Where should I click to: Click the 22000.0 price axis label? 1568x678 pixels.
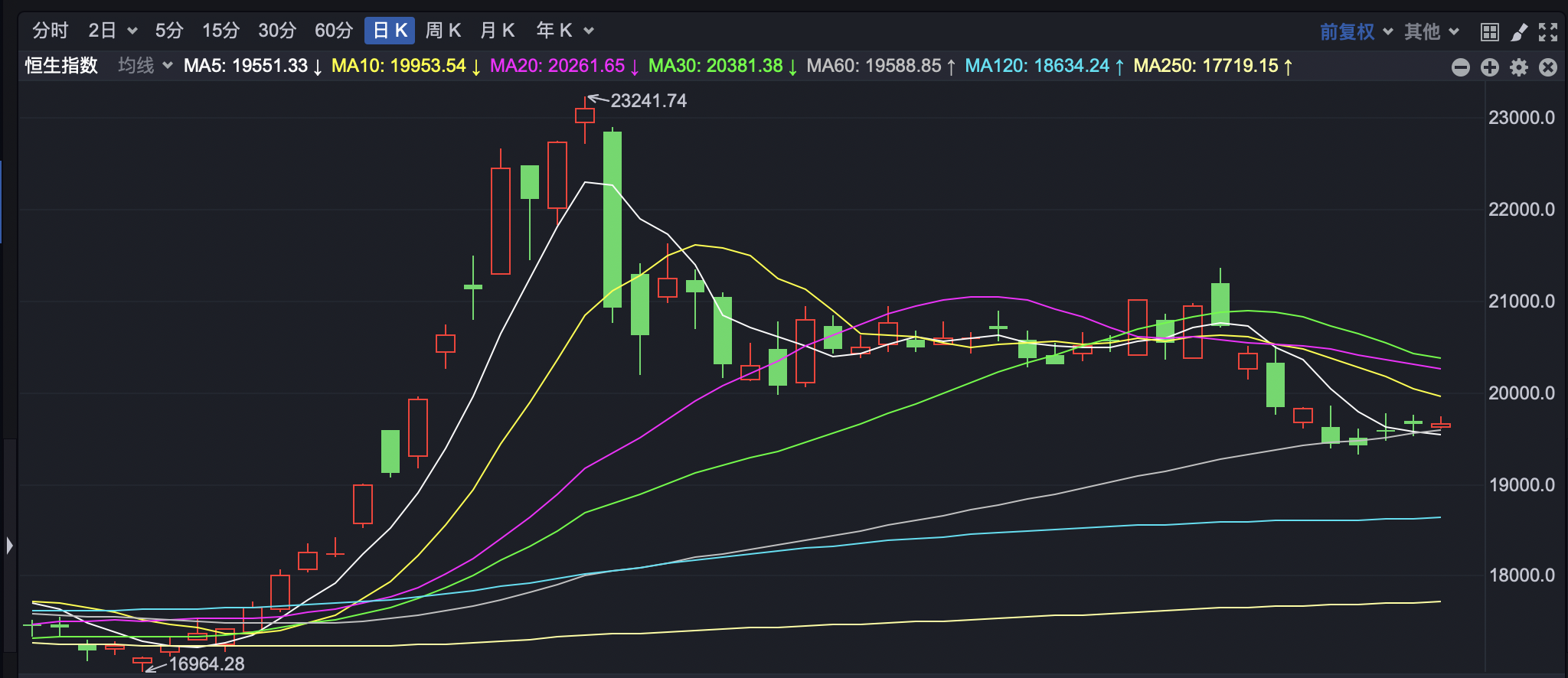(1521, 210)
